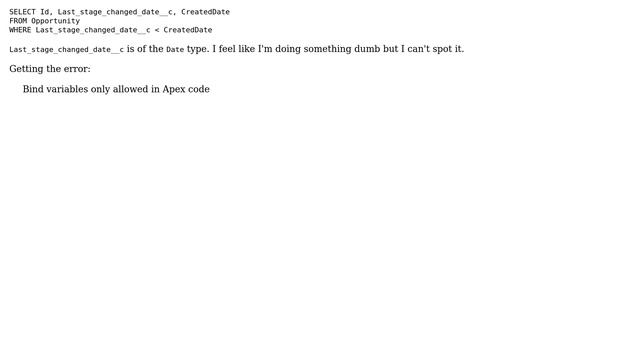Click the FROM keyword
The width and height of the screenshot is (640, 360).
[18, 21]
